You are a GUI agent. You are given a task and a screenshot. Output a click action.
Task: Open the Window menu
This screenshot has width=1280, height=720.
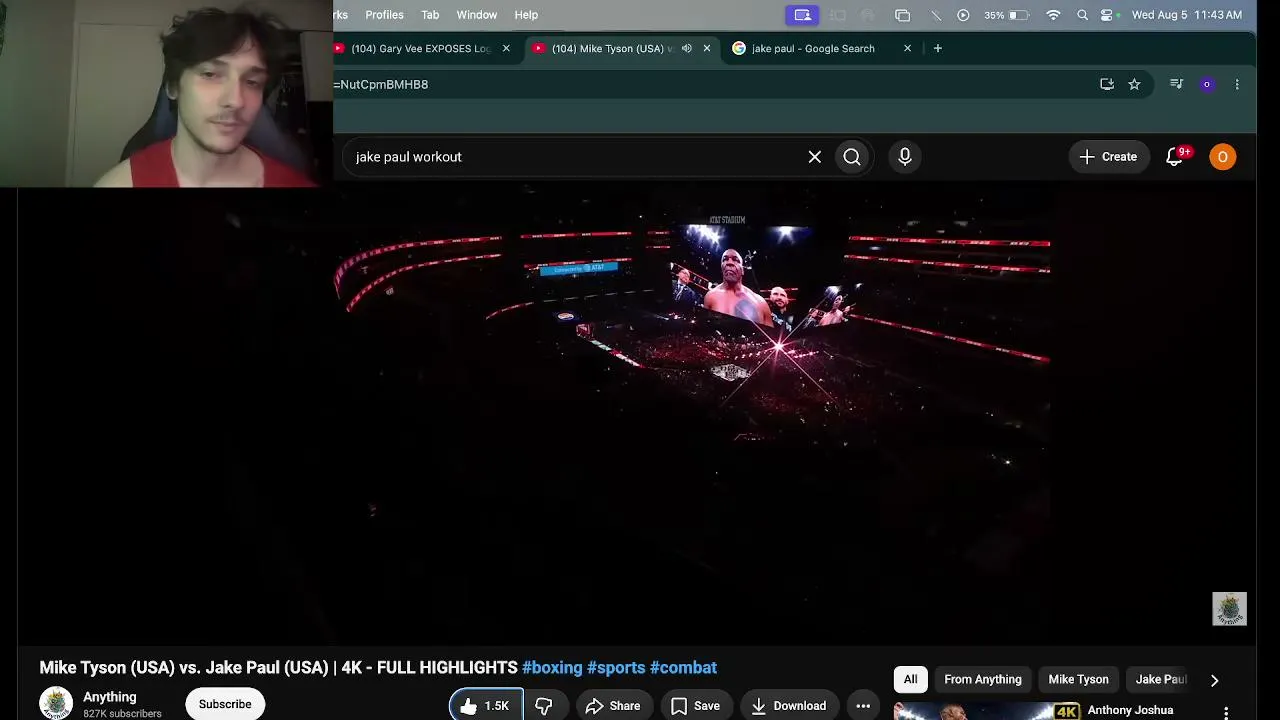(x=477, y=15)
